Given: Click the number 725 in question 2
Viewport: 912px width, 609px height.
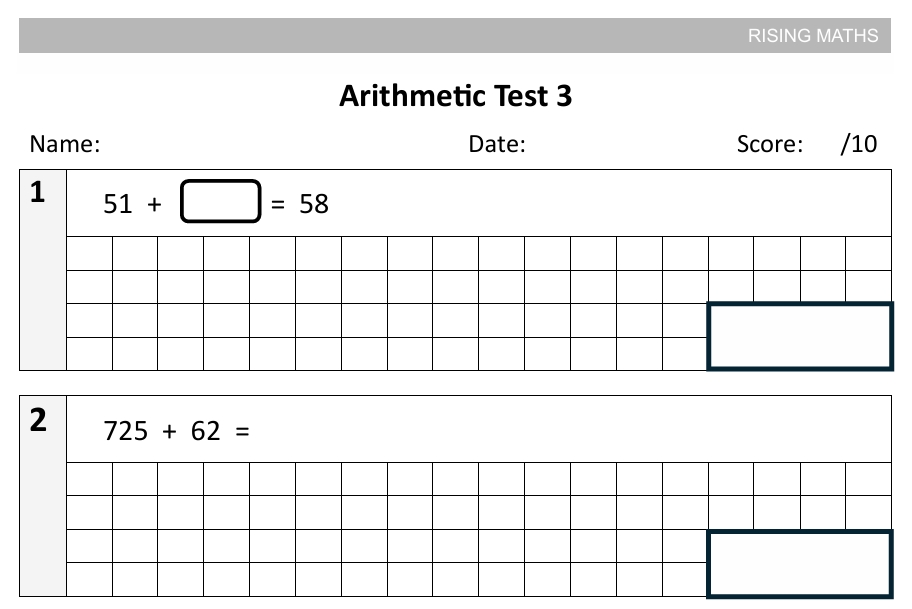Looking at the screenshot, I should point(126,432).
